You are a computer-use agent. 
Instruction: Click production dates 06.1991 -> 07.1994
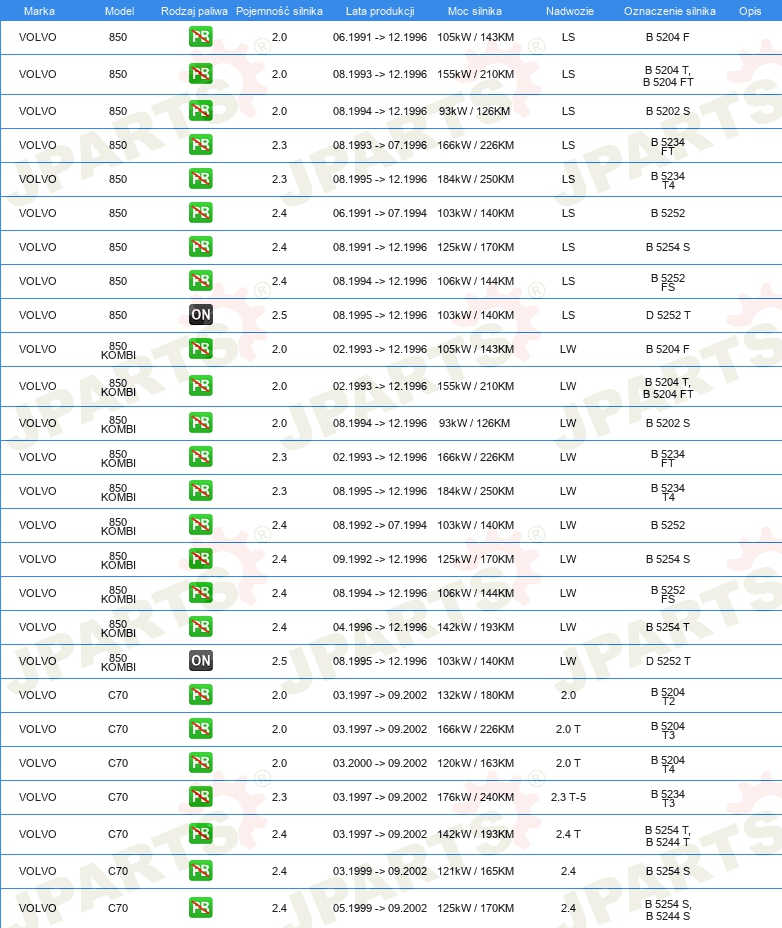pos(379,213)
